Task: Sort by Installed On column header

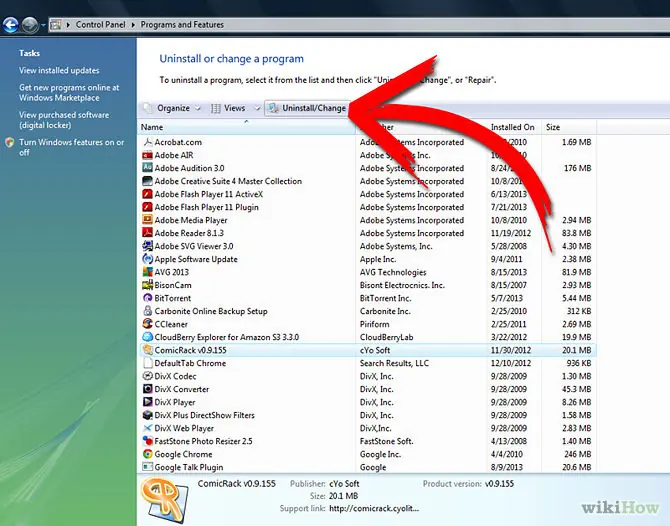Action: point(513,127)
